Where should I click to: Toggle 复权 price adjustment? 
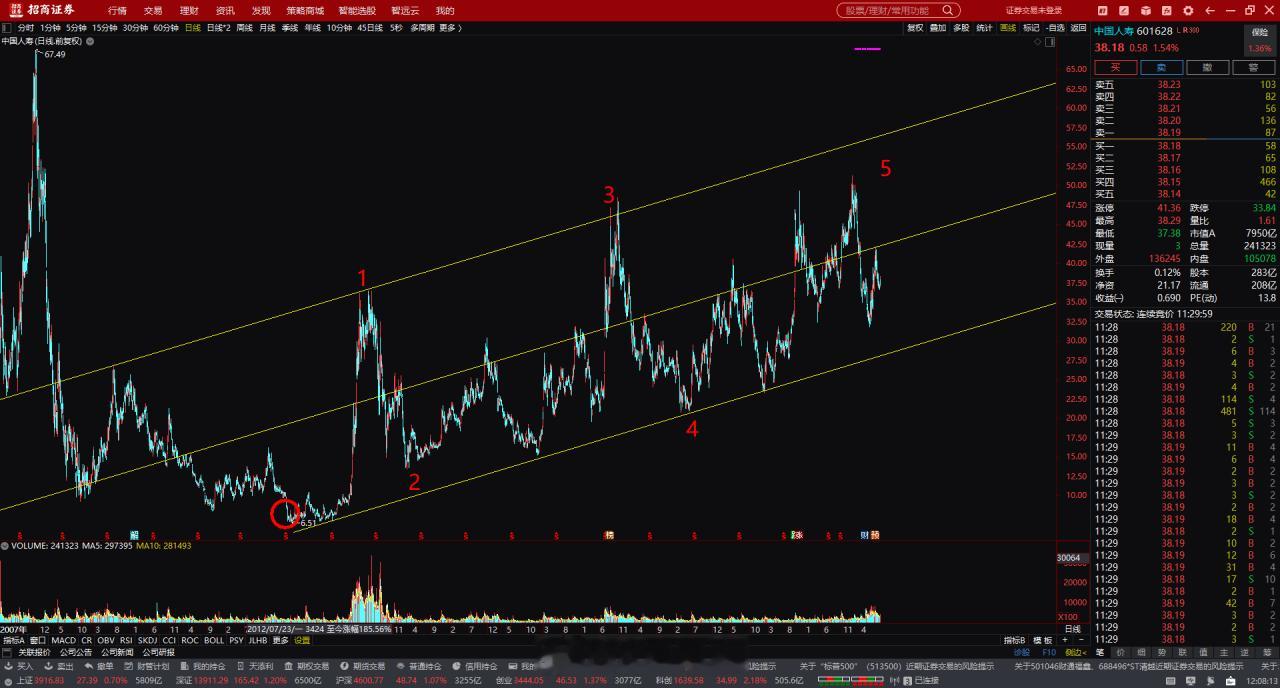coord(915,28)
